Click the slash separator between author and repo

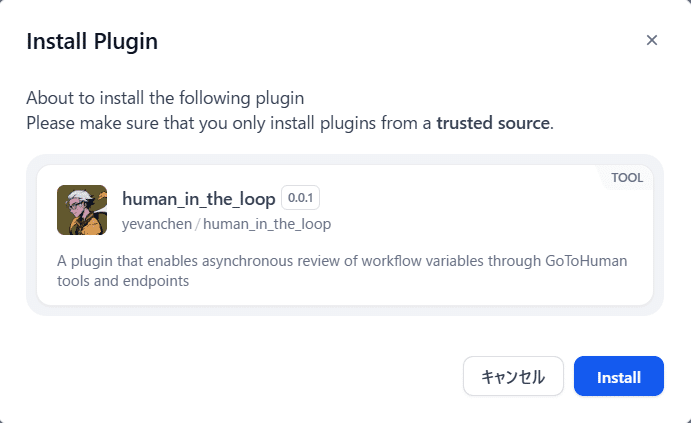point(198,224)
